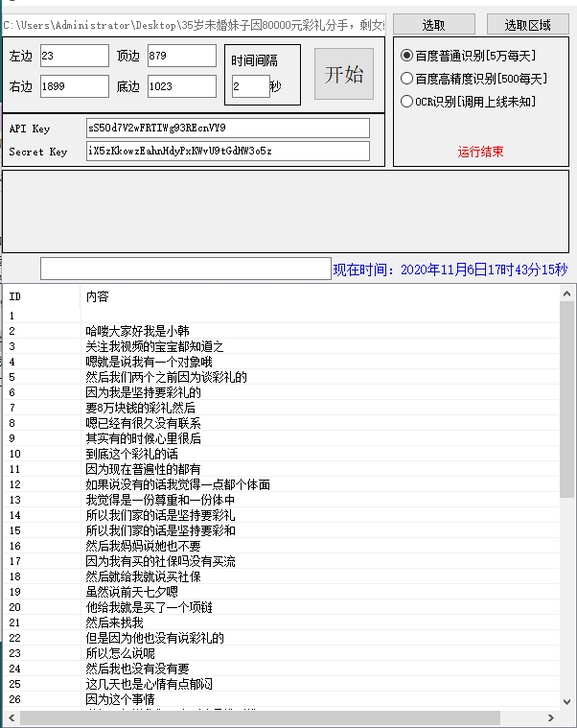The image size is (577, 728).
Task: Click into the Secret Key field
Action: 228,151
